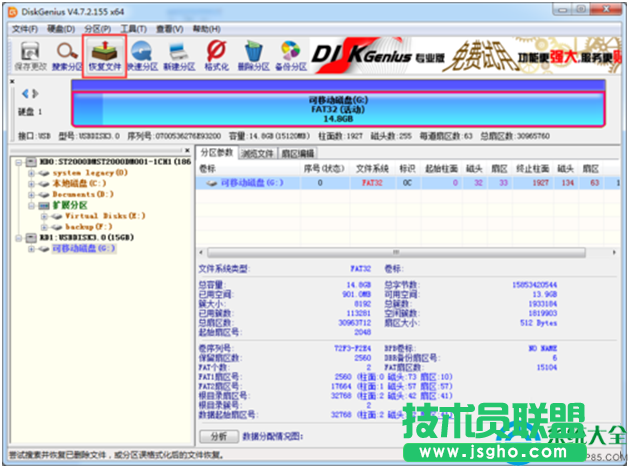This screenshot has height=468, width=630.
Task: Click the 起始柱面 column header
Action: tap(442, 169)
